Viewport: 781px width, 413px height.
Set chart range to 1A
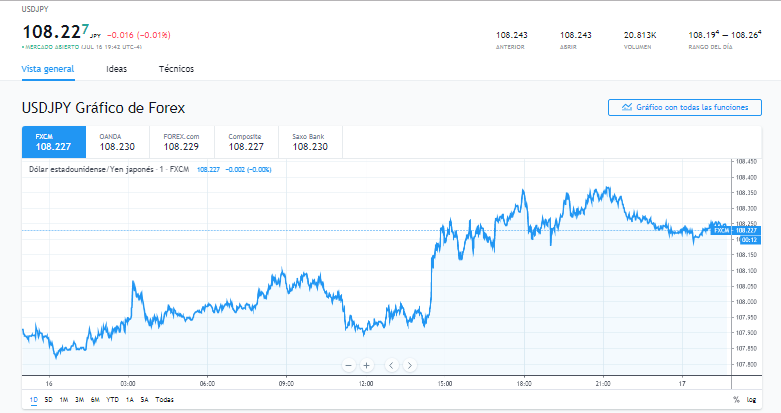[x=130, y=400]
